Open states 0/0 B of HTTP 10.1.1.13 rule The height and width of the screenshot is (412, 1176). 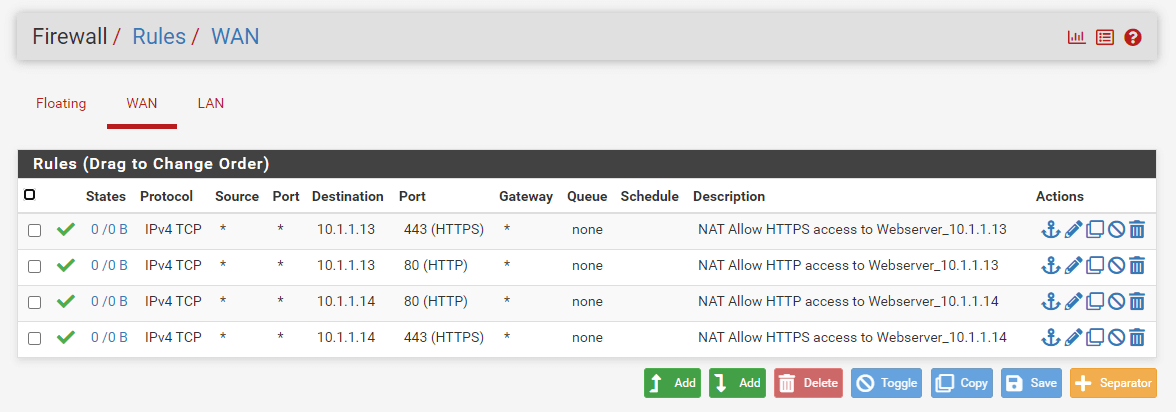(x=110, y=265)
